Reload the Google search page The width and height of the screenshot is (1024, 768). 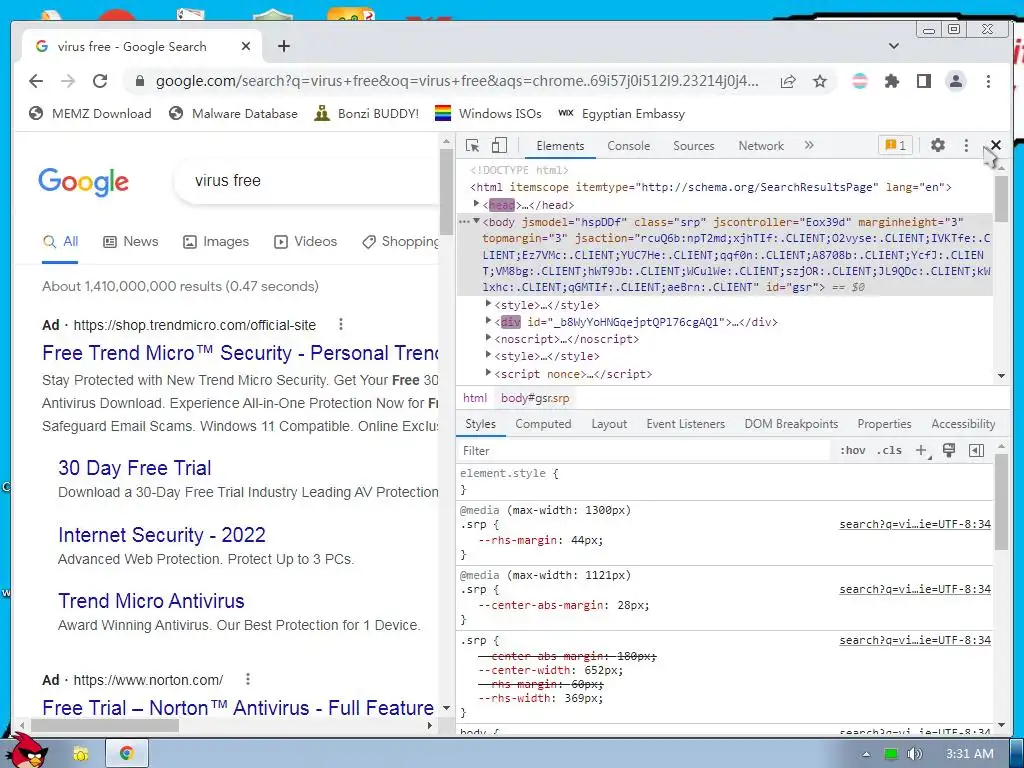(x=100, y=81)
